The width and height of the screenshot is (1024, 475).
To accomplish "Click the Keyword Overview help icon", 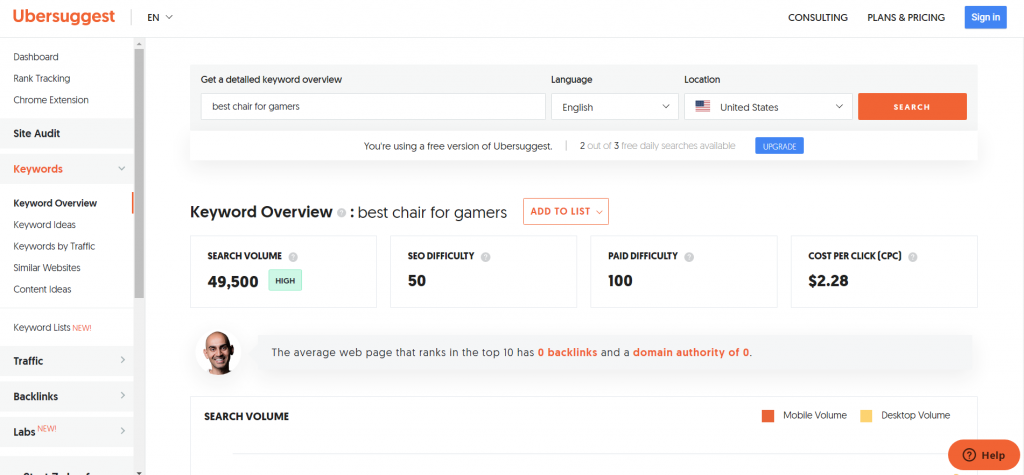I will [x=341, y=213].
